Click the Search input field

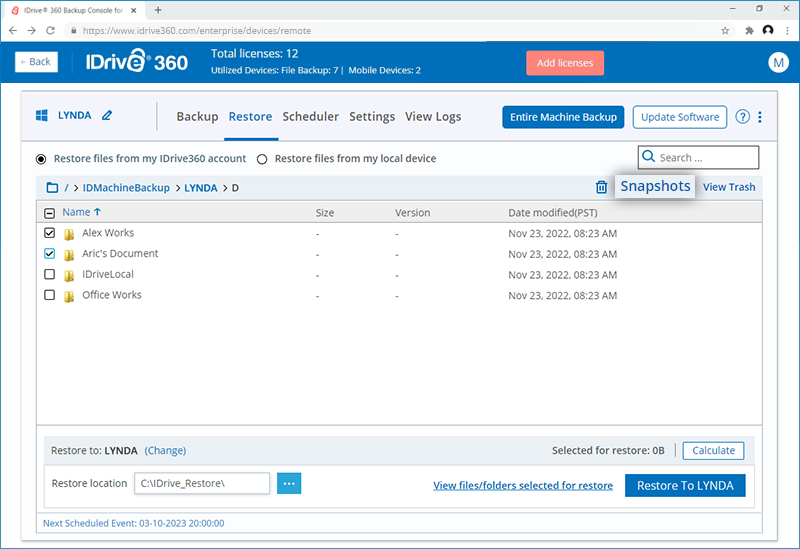point(698,157)
